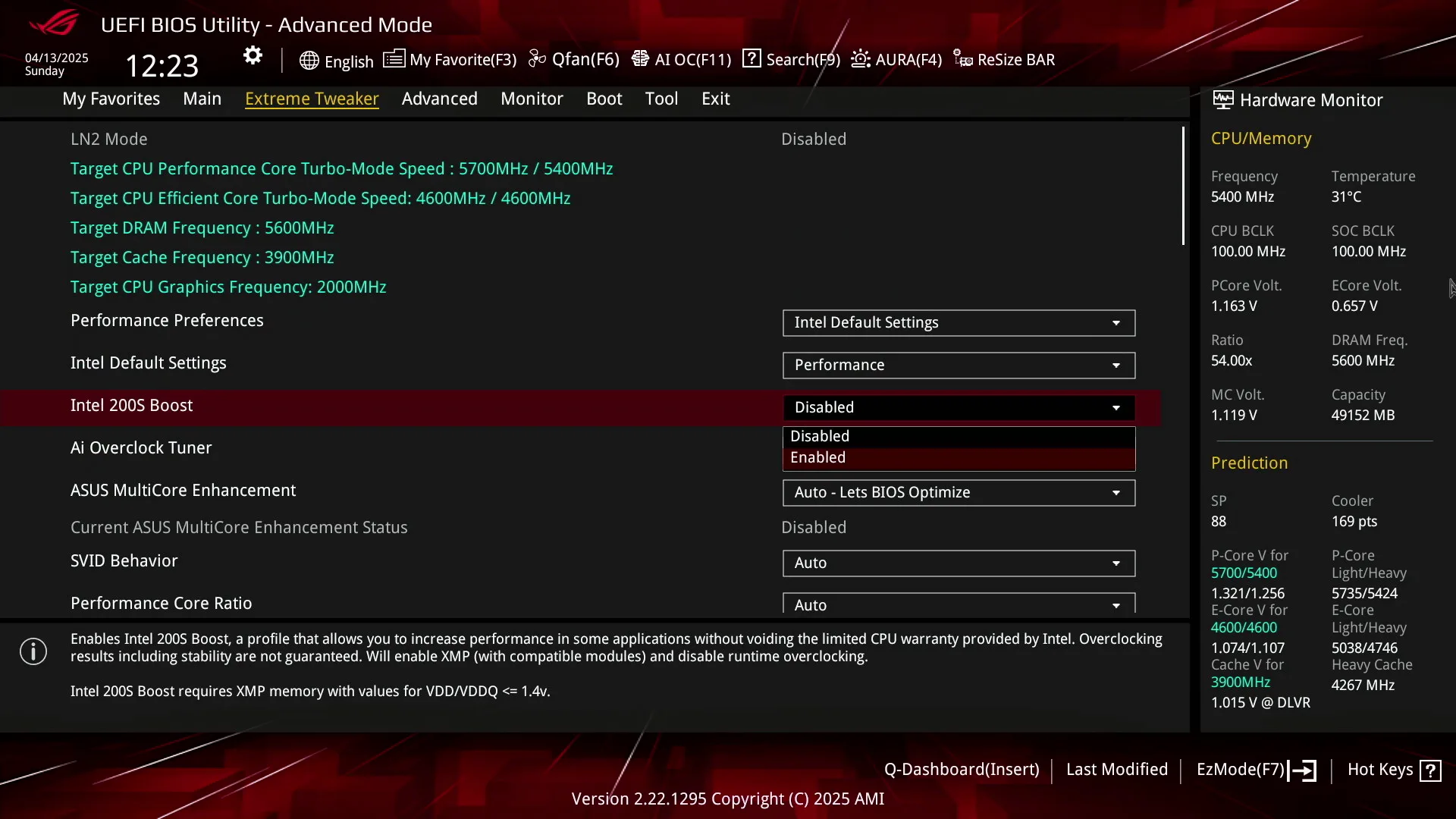Expand Performance Preferences dropdown
The width and height of the screenshot is (1456, 819).
959,322
